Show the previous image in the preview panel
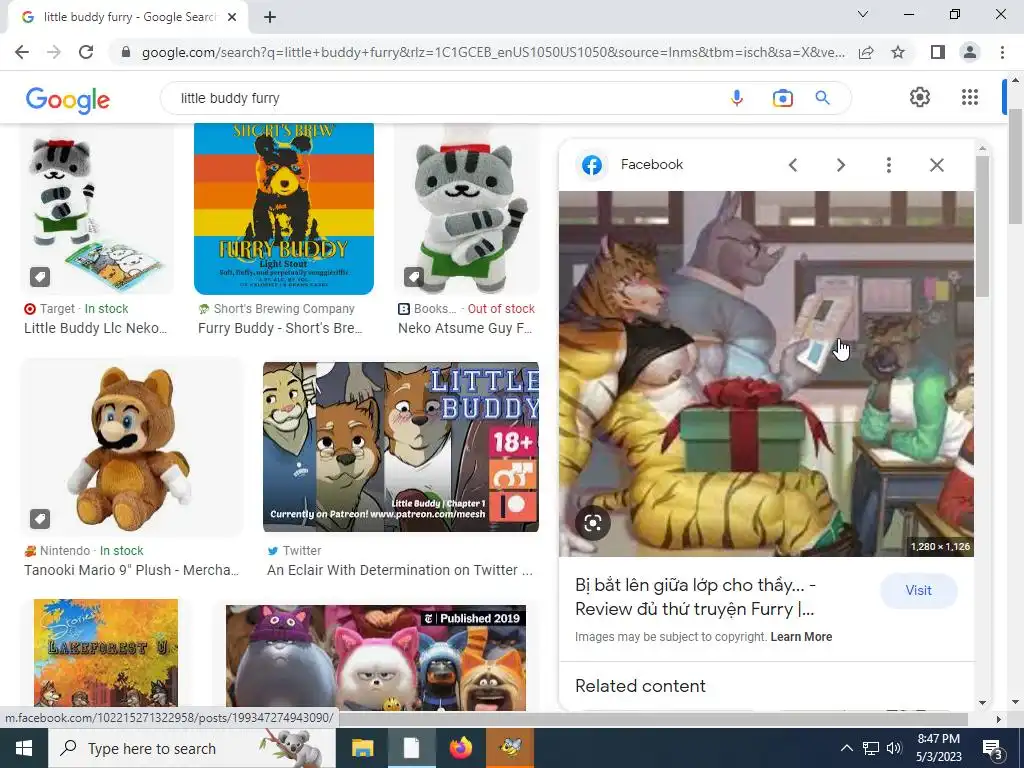 793,165
